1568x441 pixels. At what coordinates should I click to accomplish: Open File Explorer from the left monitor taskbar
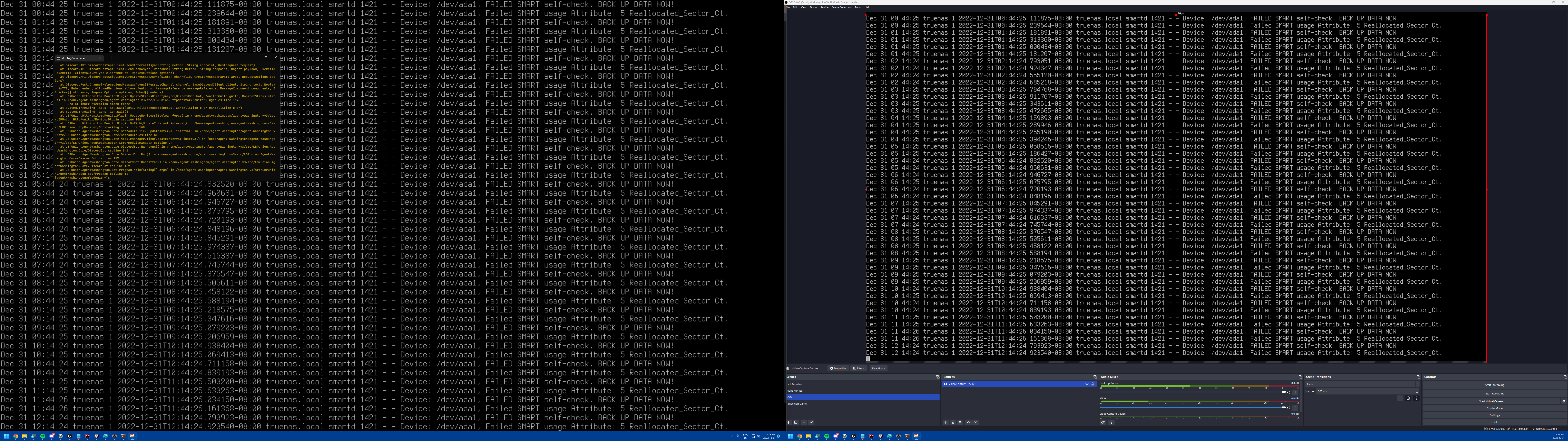click(25, 436)
